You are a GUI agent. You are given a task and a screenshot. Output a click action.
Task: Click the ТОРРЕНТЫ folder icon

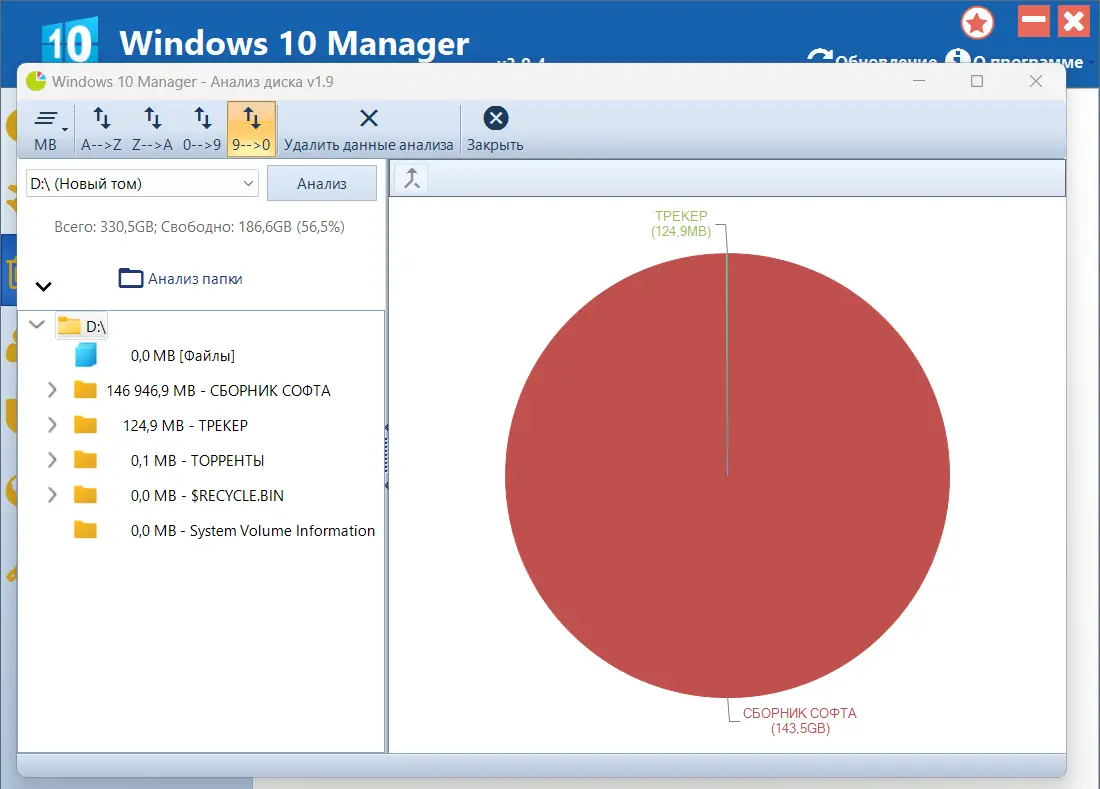85,460
